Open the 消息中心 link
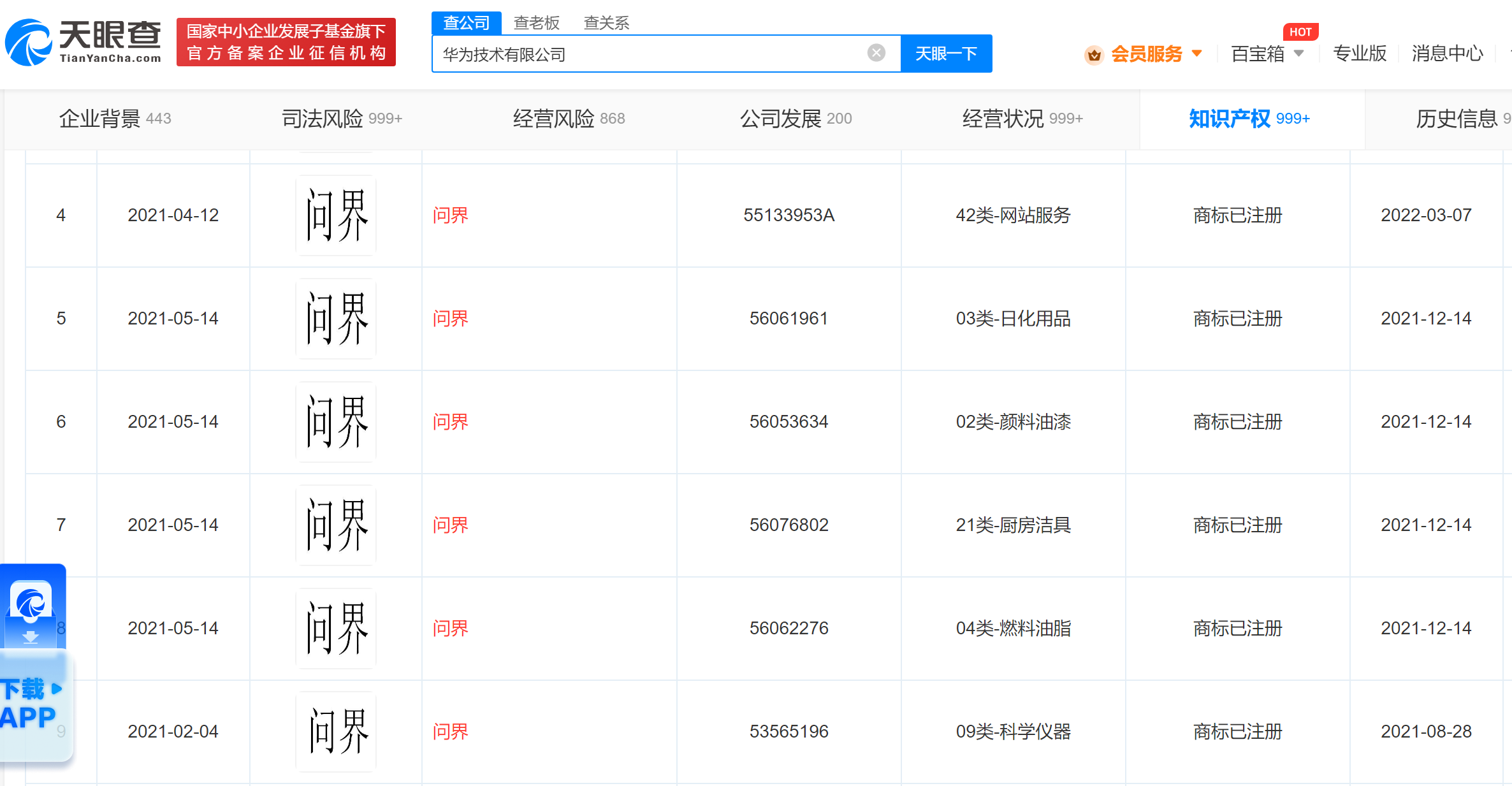 coord(1446,54)
